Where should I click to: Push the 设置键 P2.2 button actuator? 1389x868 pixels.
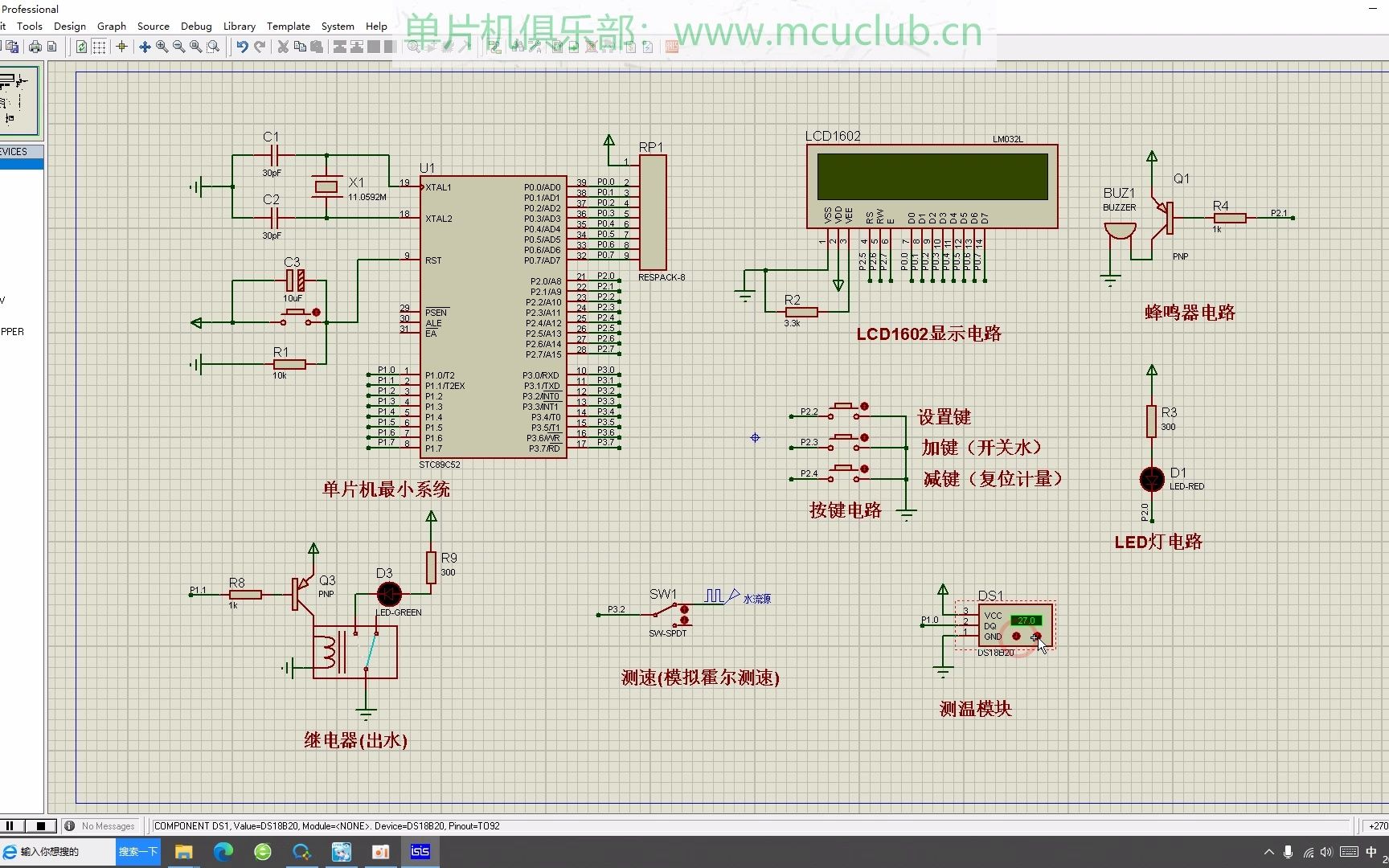point(864,407)
